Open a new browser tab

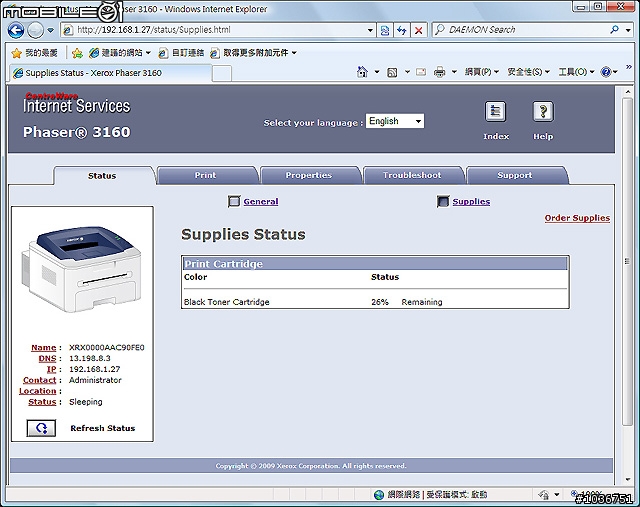click(x=222, y=74)
